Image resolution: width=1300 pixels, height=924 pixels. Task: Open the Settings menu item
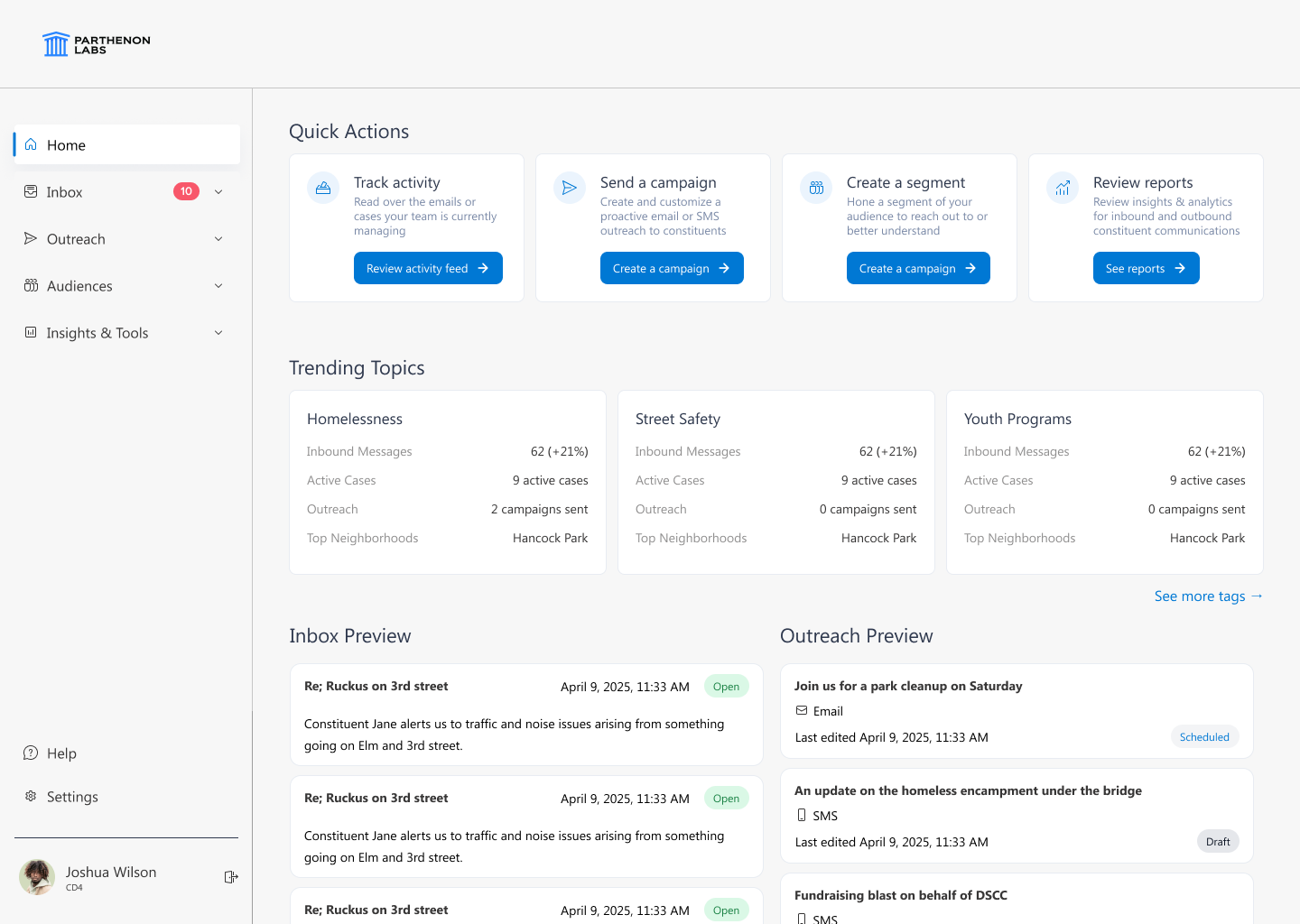pos(72,796)
